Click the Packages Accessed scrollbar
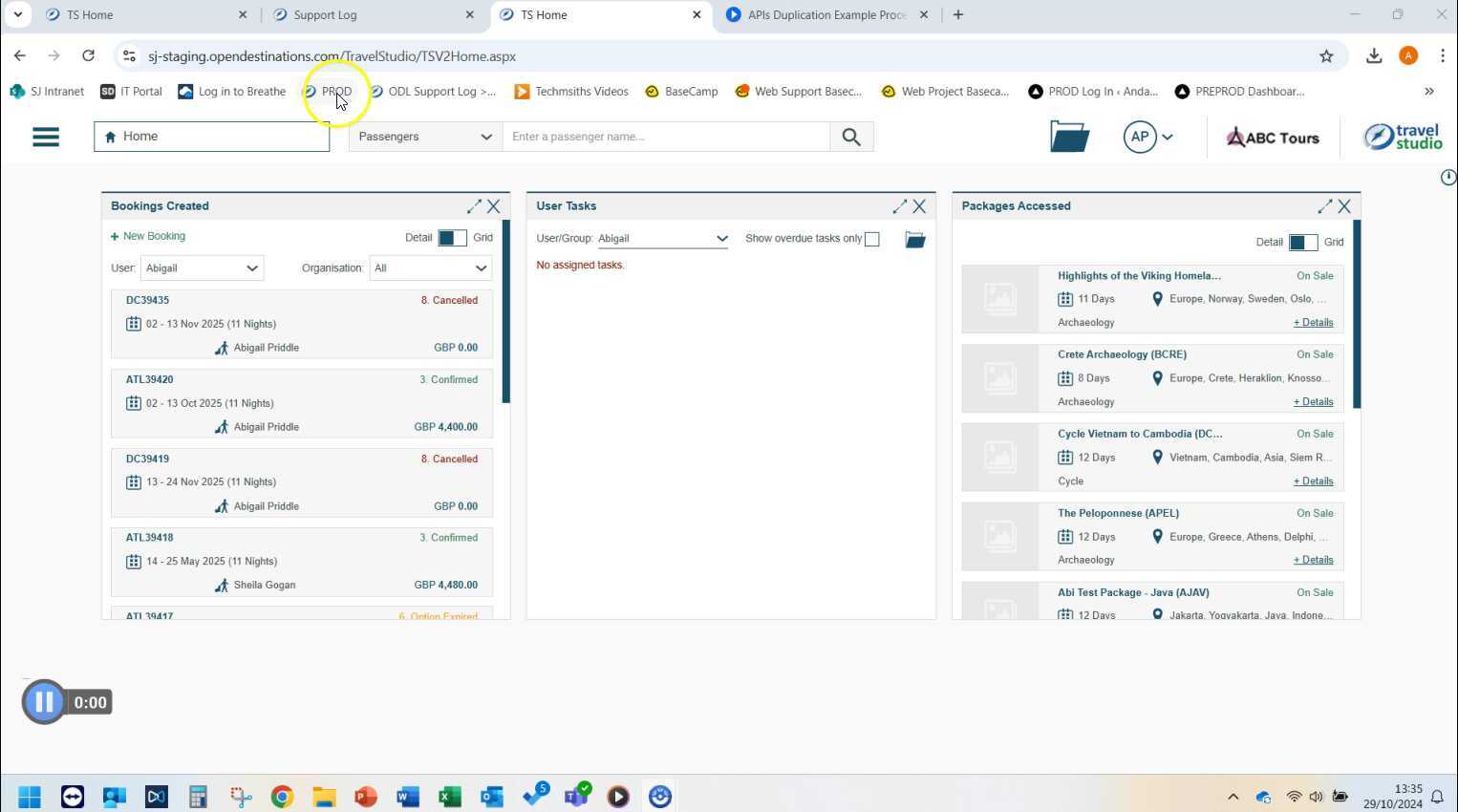 coord(1357,314)
